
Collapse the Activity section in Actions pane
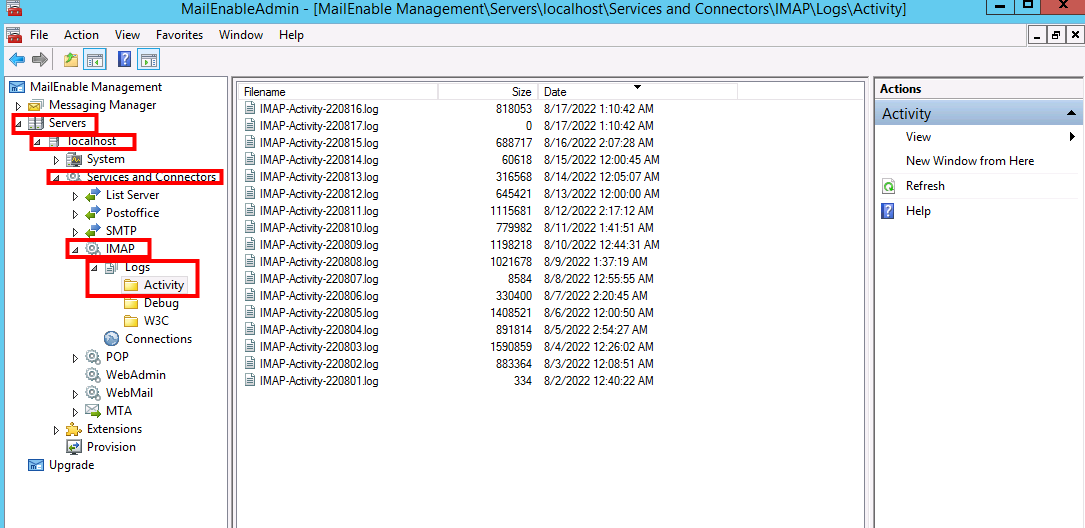[x=1072, y=114]
